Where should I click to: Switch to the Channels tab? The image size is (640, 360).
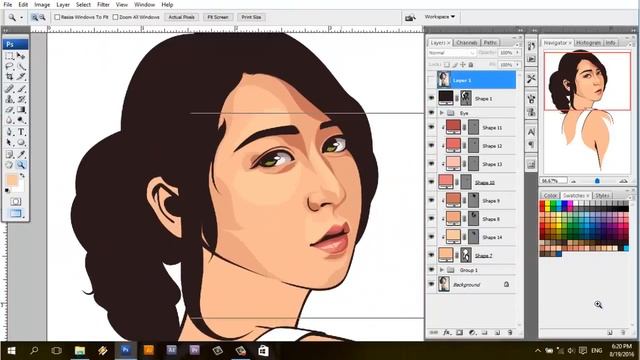click(467, 42)
